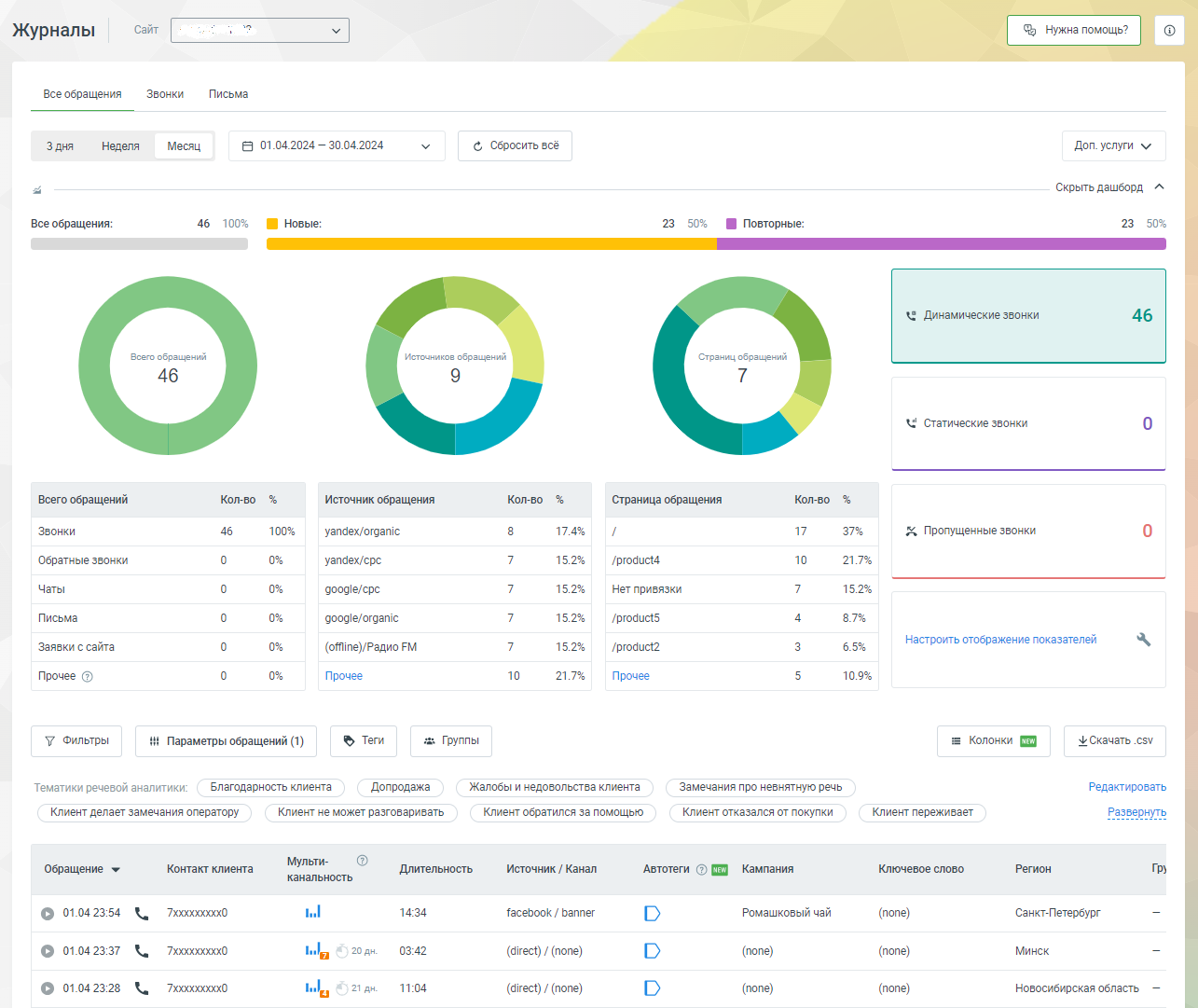Toggle Допродажа topic chip
Viewport: 1198px width, 1008px height.
point(401,788)
